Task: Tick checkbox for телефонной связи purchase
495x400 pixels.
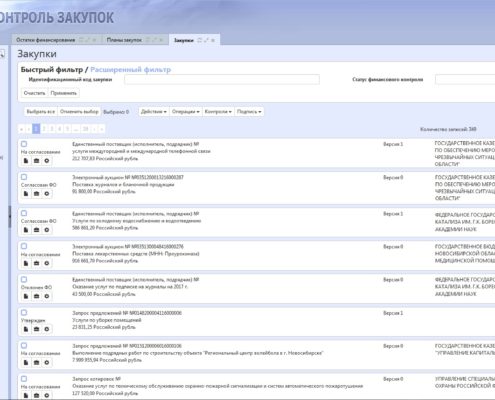Action: click(x=24, y=144)
